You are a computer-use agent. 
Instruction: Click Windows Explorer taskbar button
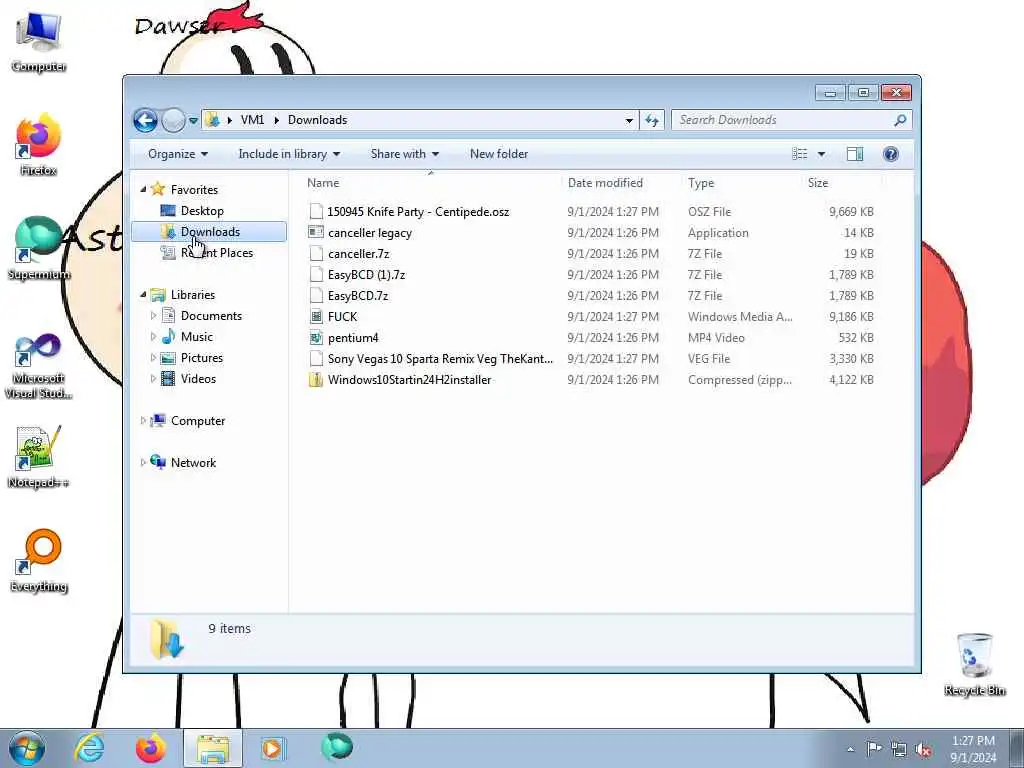(213, 748)
